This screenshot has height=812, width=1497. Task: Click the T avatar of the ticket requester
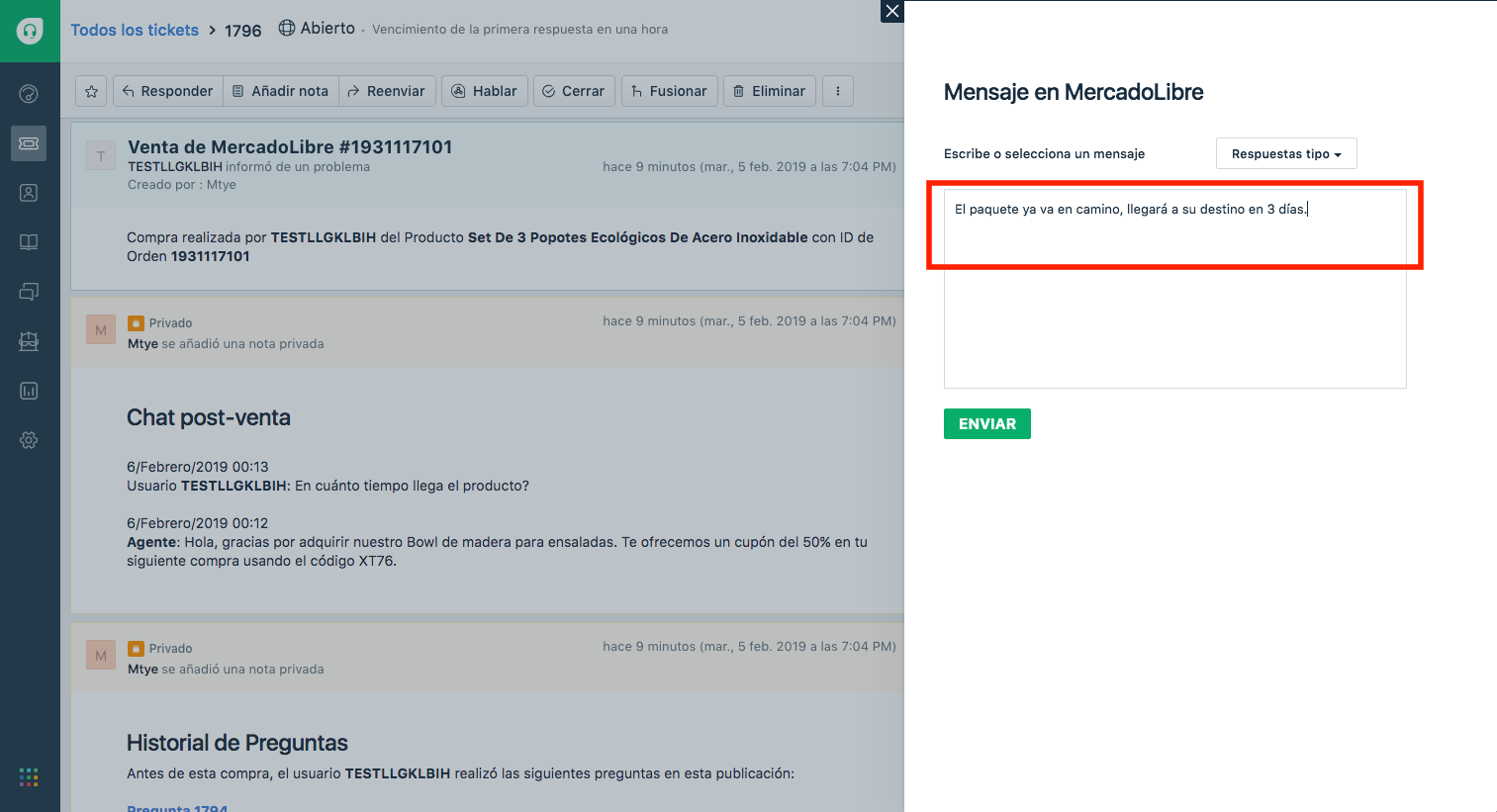101,156
